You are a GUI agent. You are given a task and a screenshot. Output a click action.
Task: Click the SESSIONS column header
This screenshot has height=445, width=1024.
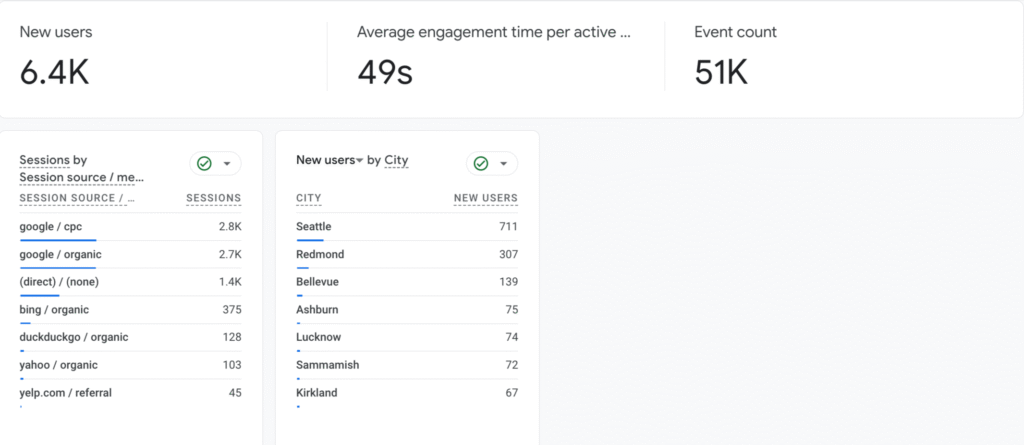[x=213, y=198]
